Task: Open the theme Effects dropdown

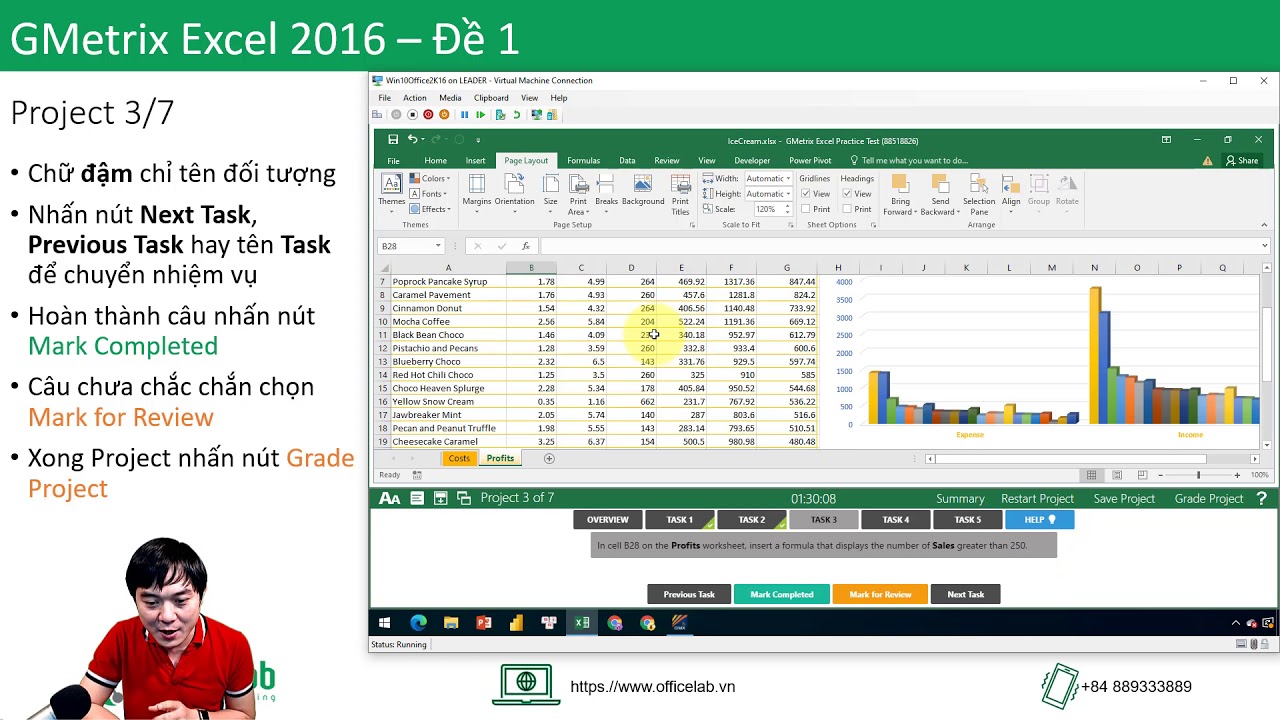Action: [x=430, y=209]
